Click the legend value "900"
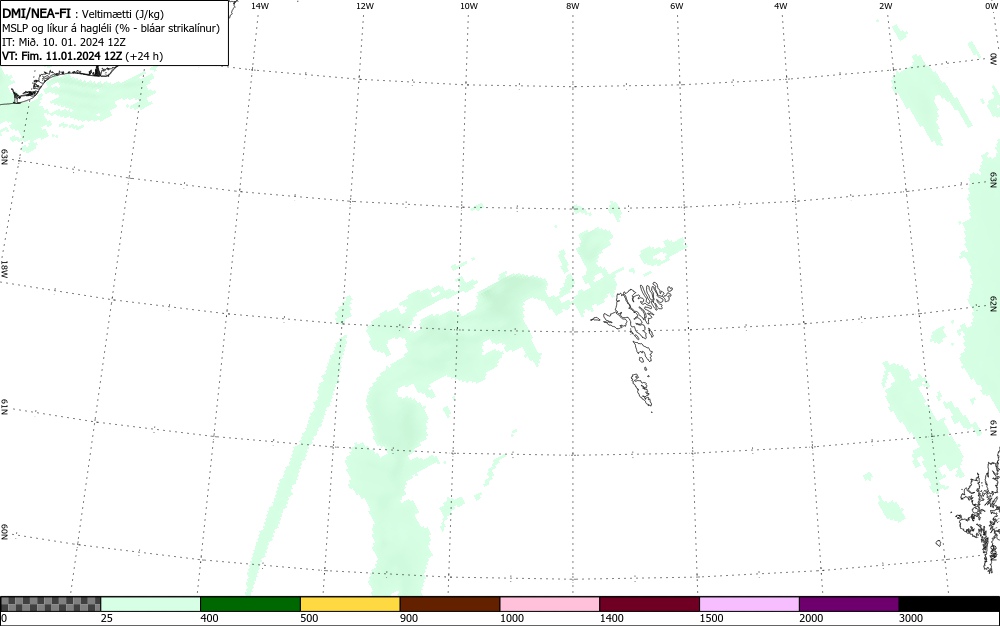 pyautogui.click(x=409, y=618)
